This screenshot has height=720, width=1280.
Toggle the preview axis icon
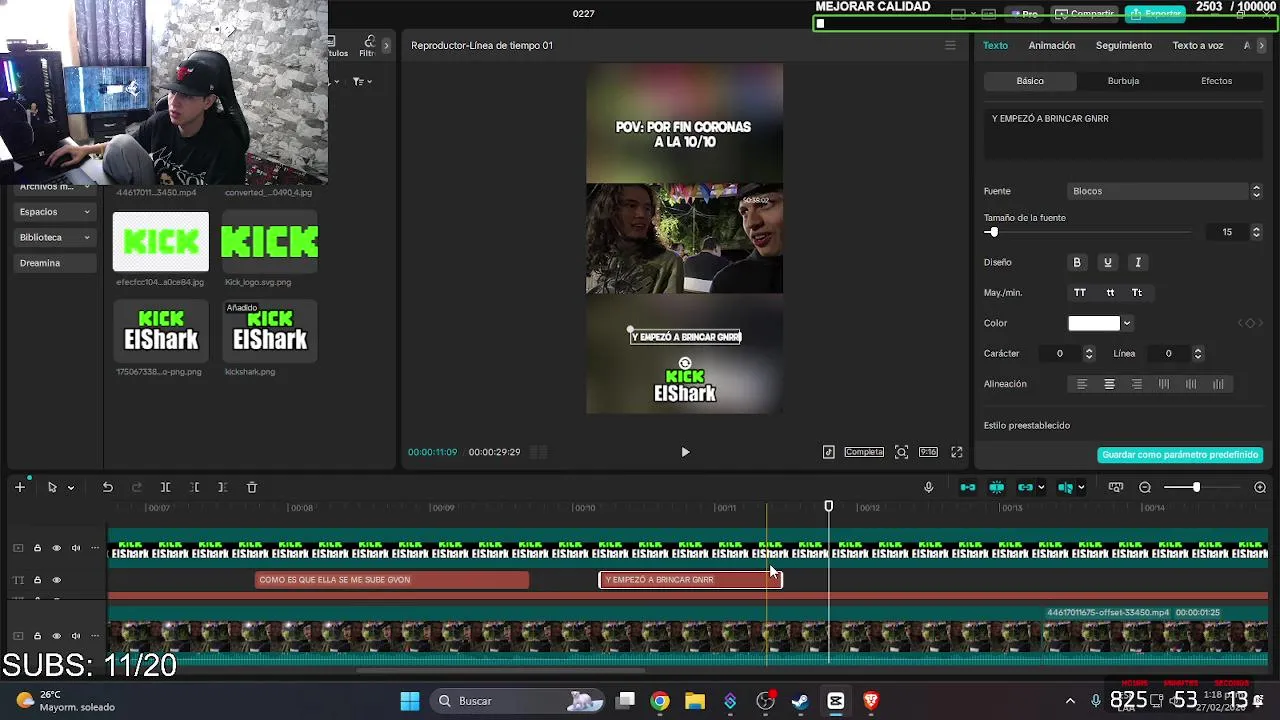(1066, 487)
